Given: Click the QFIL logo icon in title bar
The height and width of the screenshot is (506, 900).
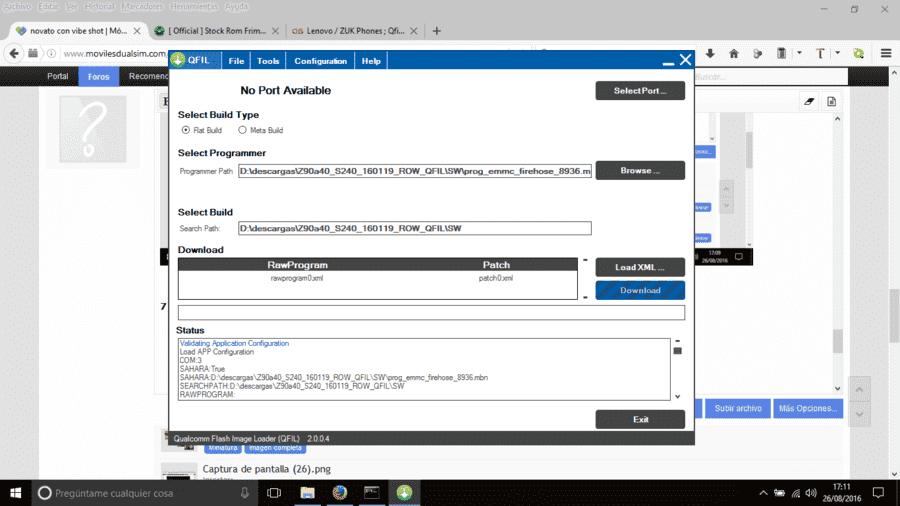Looking at the screenshot, I should click(x=178, y=60).
